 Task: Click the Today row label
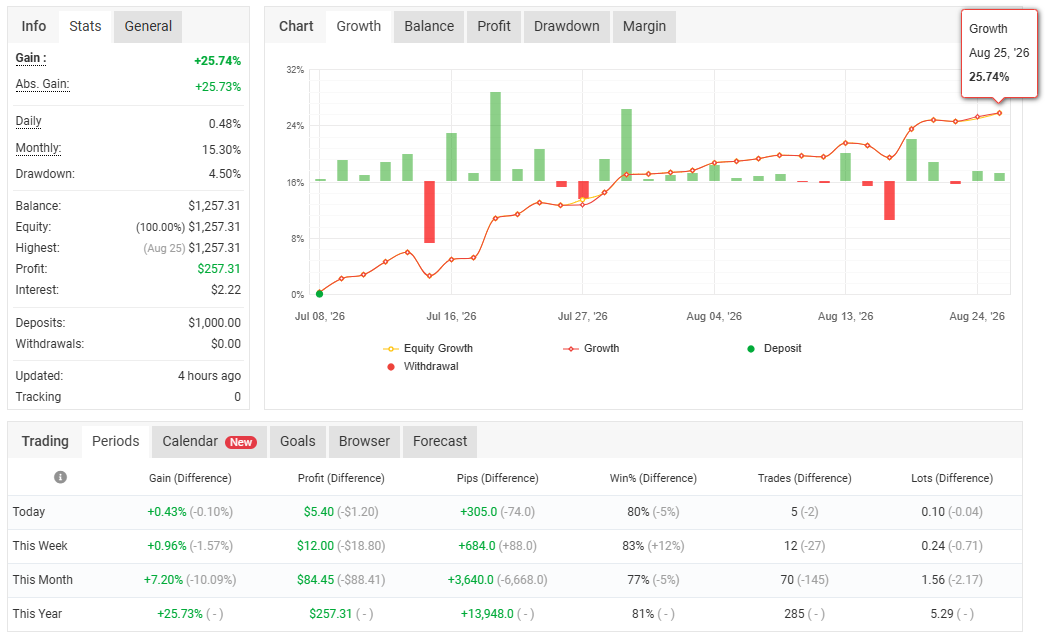click(29, 512)
